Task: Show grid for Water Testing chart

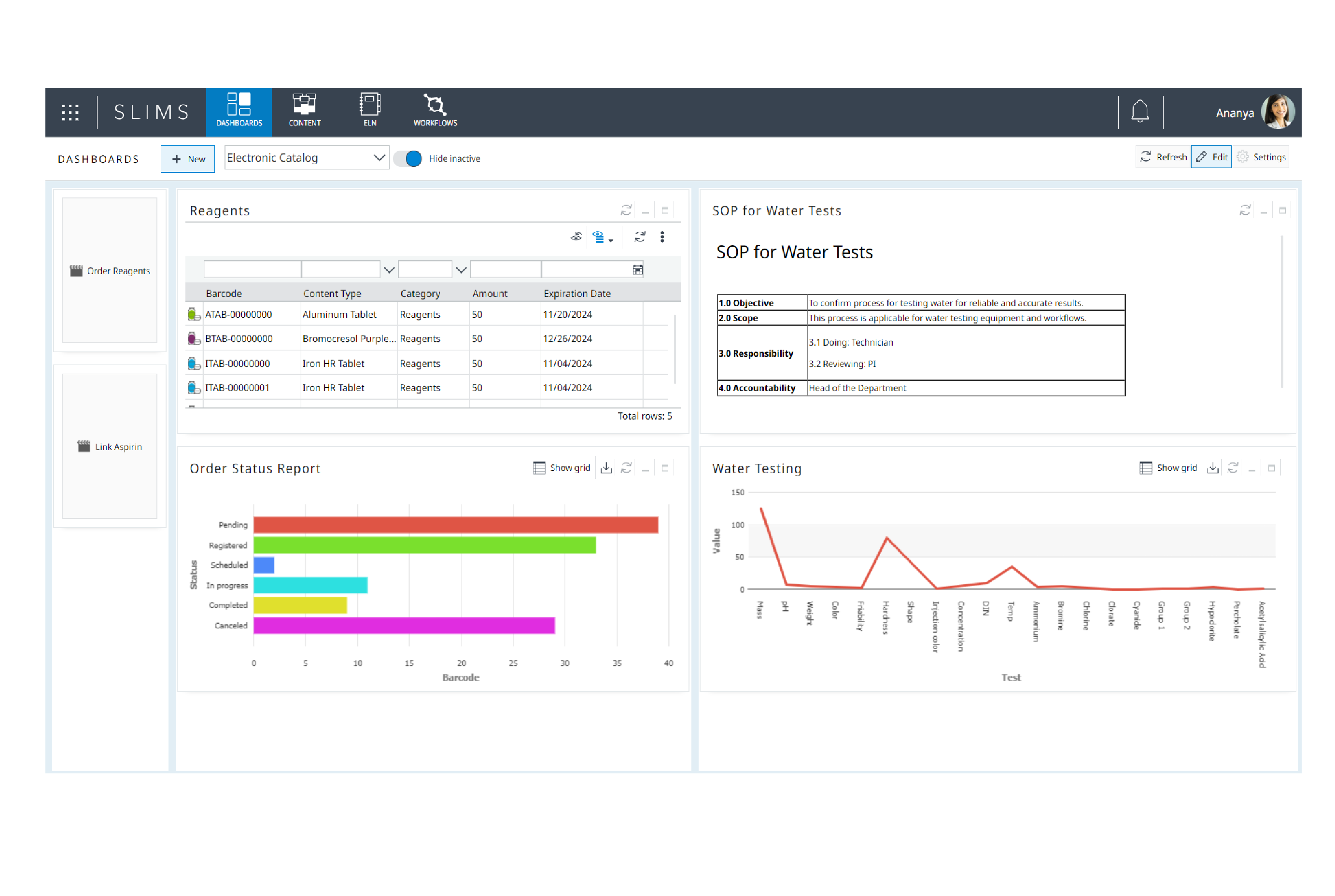Action: point(1167,468)
